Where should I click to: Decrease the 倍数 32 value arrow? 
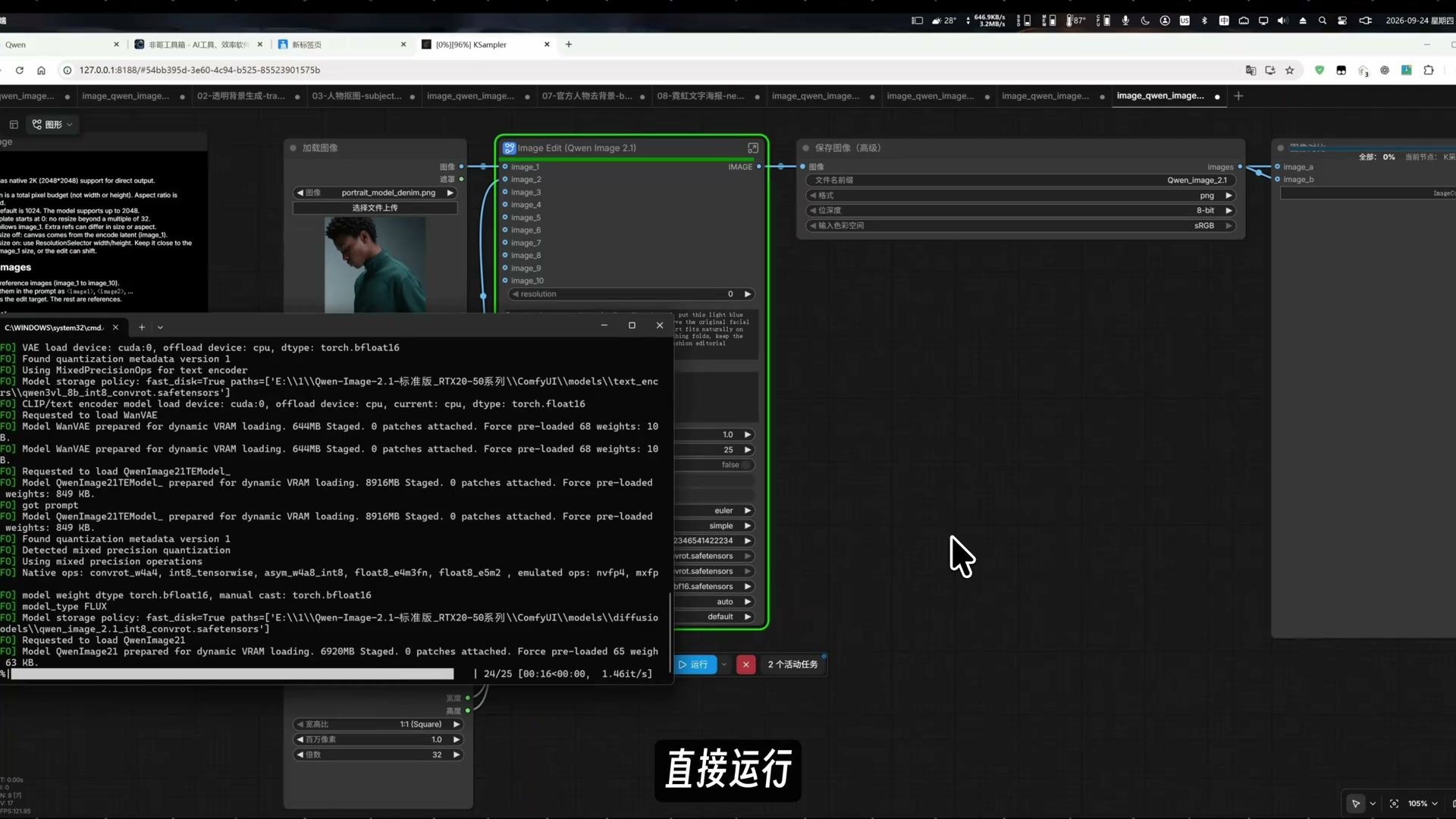coord(300,755)
